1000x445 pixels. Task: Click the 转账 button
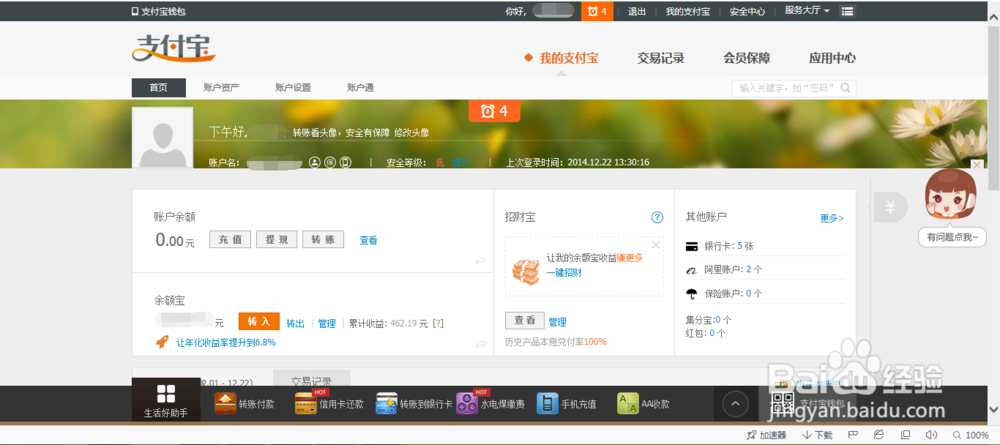tap(323, 240)
